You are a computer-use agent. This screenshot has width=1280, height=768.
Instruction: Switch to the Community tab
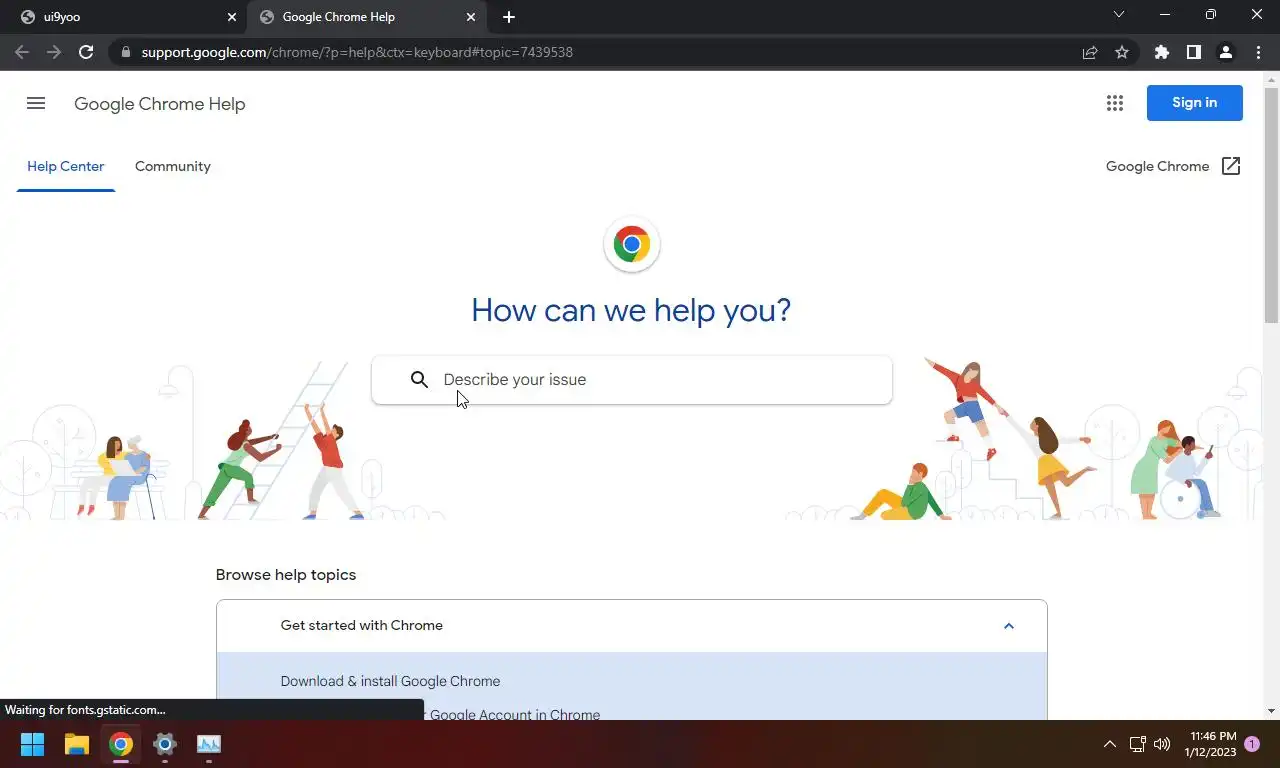(x=173, y=167)
